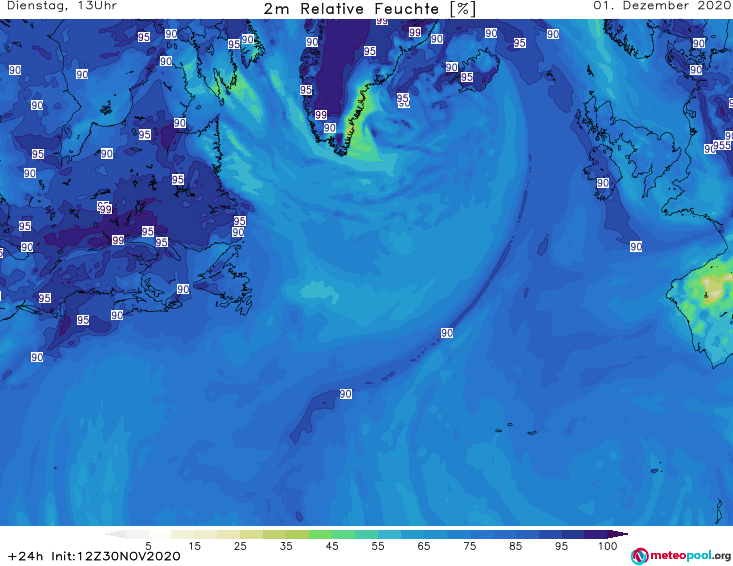This screenshot has height=566, width=733.
Task: Click the '75' value on the color scale
Action: (469, 546)
